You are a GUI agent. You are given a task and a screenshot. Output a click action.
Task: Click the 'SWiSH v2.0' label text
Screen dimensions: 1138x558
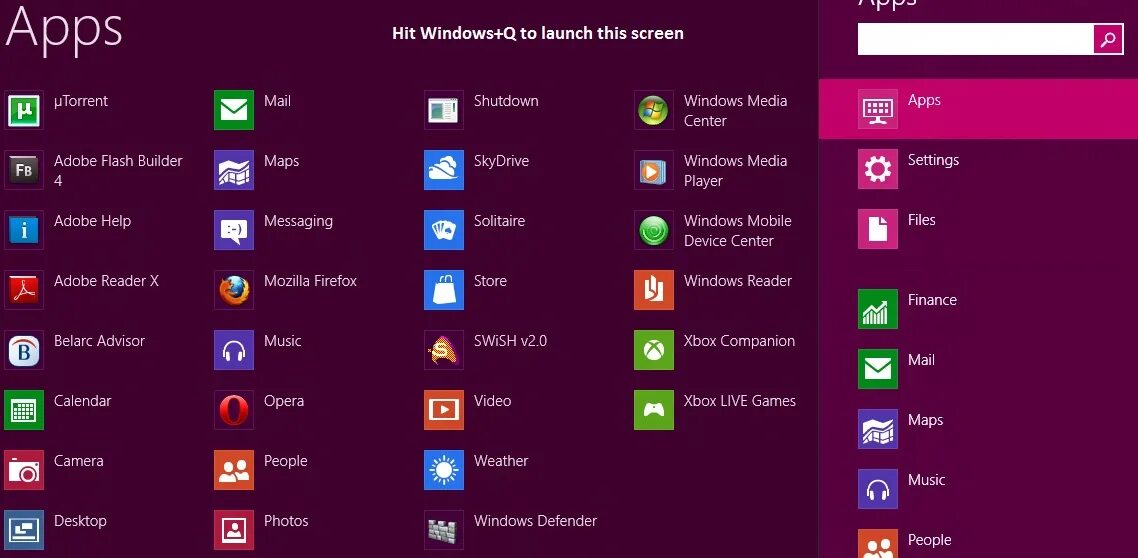click(x=510, y=341)
